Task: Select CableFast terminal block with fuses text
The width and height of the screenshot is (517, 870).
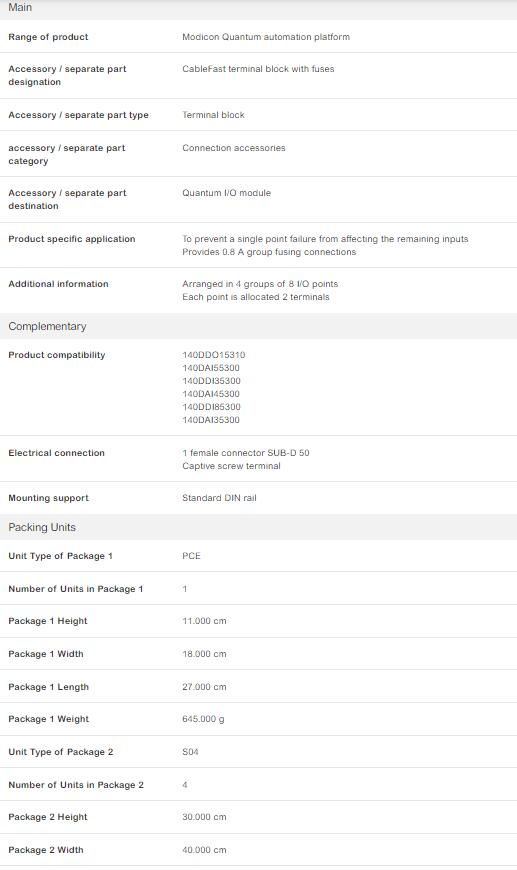Action: (x=258, y=69)
